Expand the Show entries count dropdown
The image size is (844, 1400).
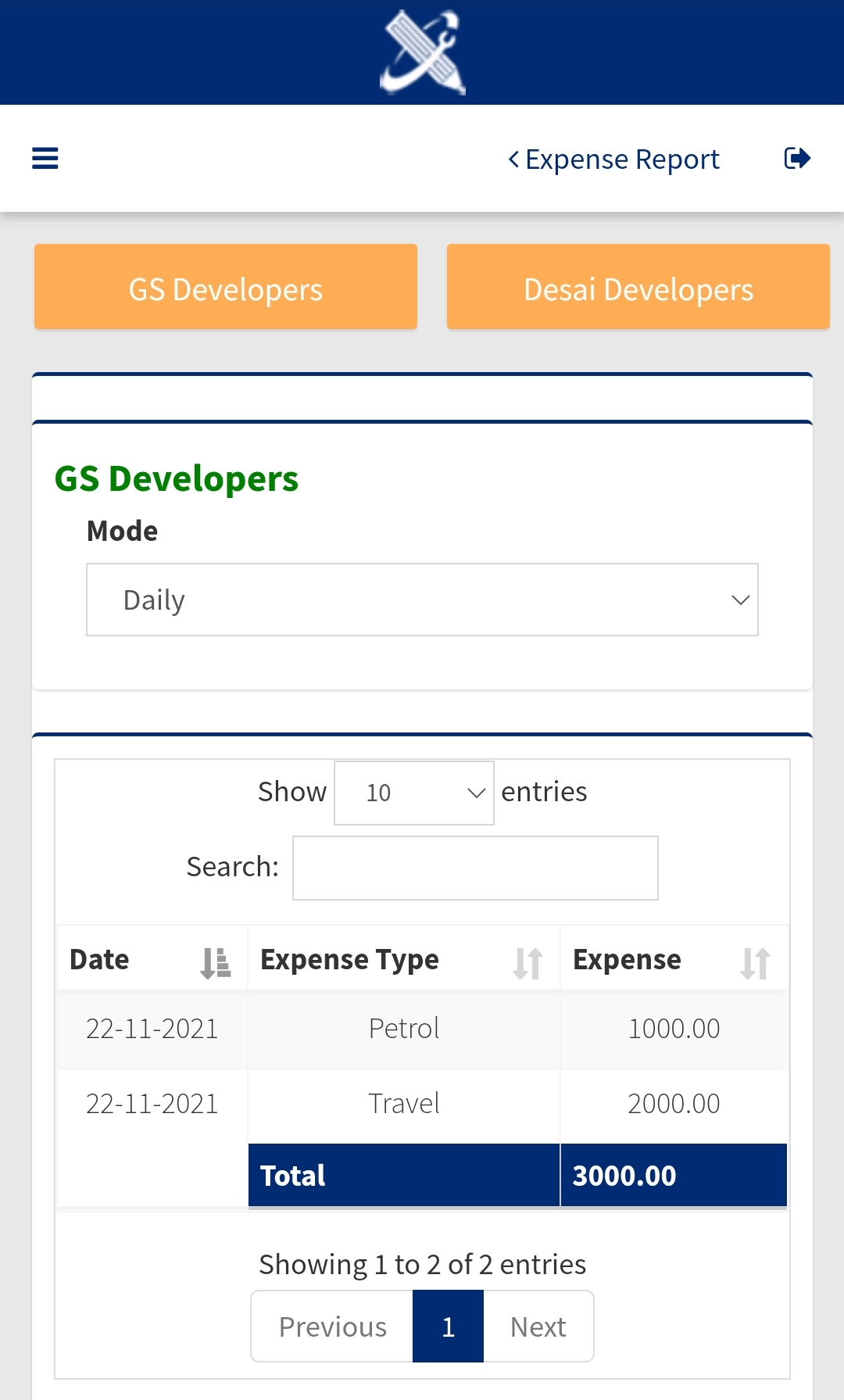pyautogui.click(x=413, y=793)
